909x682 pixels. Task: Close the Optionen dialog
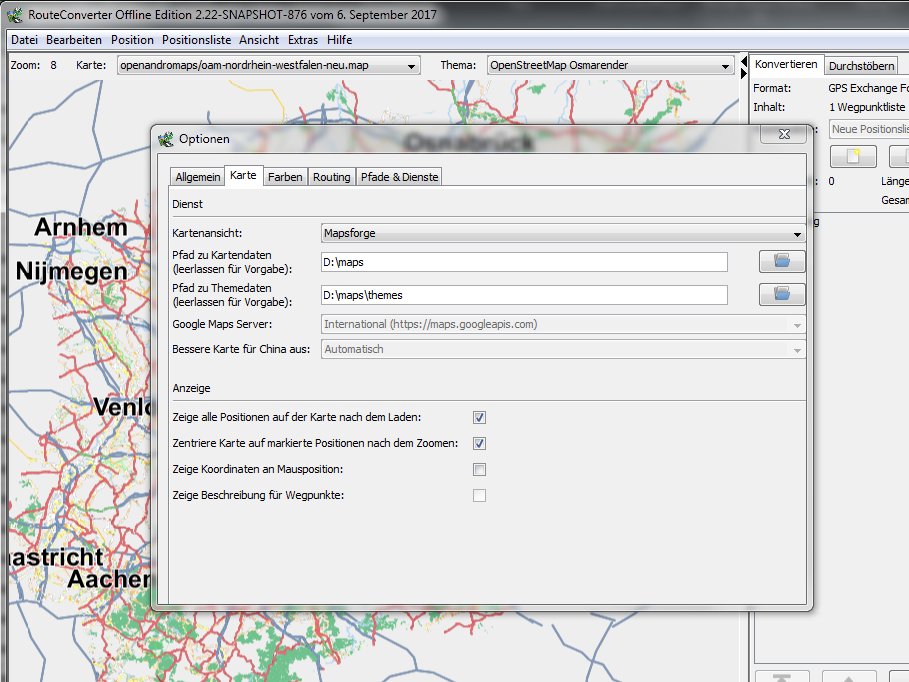[x=784, y=134]
